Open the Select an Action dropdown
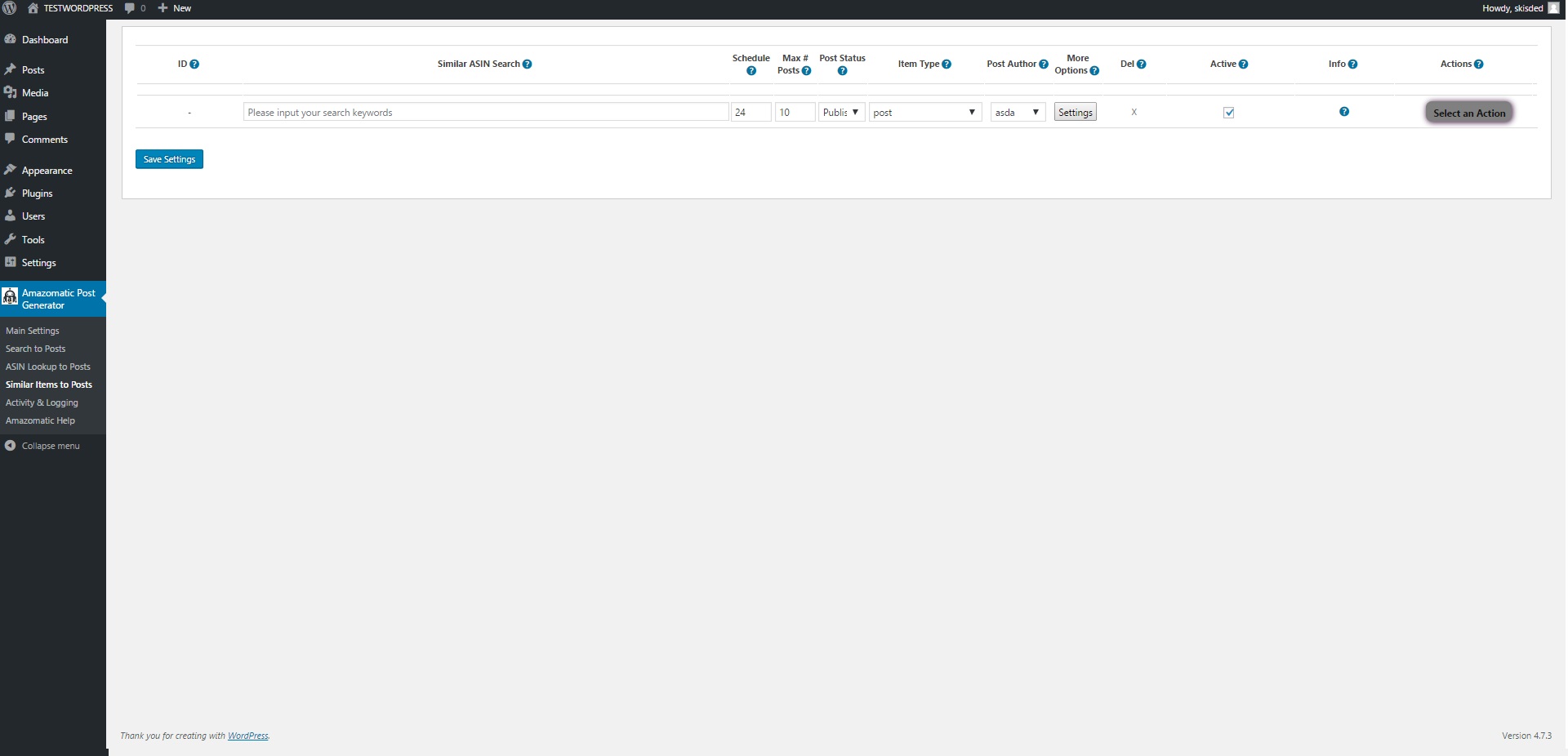 1469,113
